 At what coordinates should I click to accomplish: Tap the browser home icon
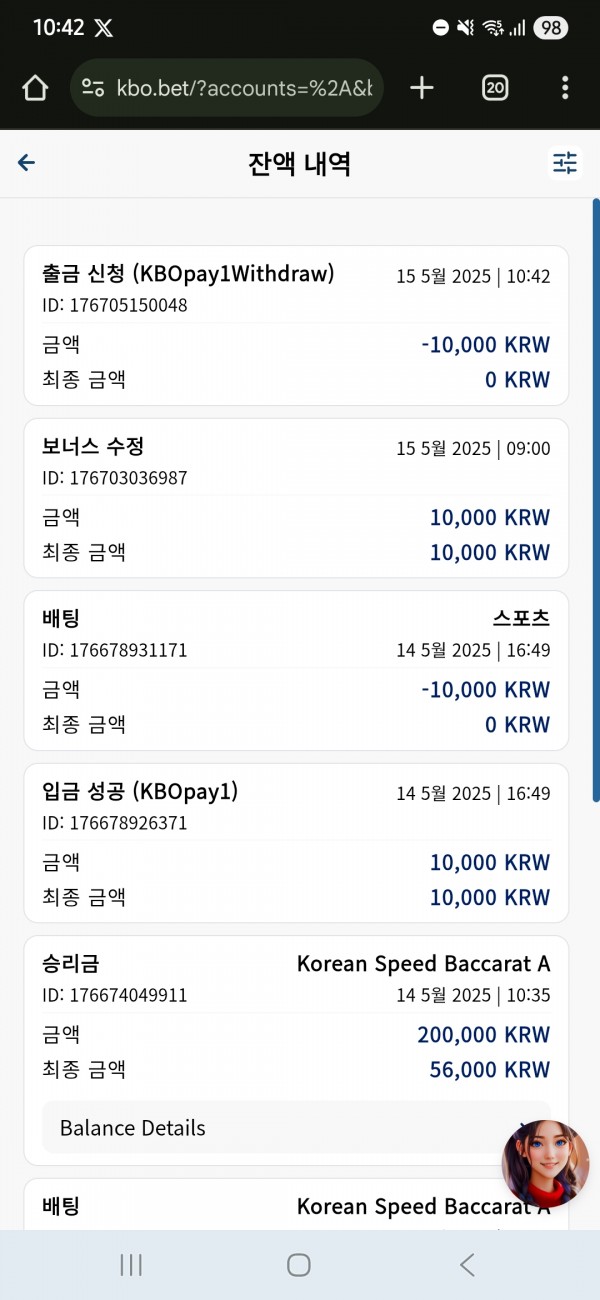click(35, 88)
